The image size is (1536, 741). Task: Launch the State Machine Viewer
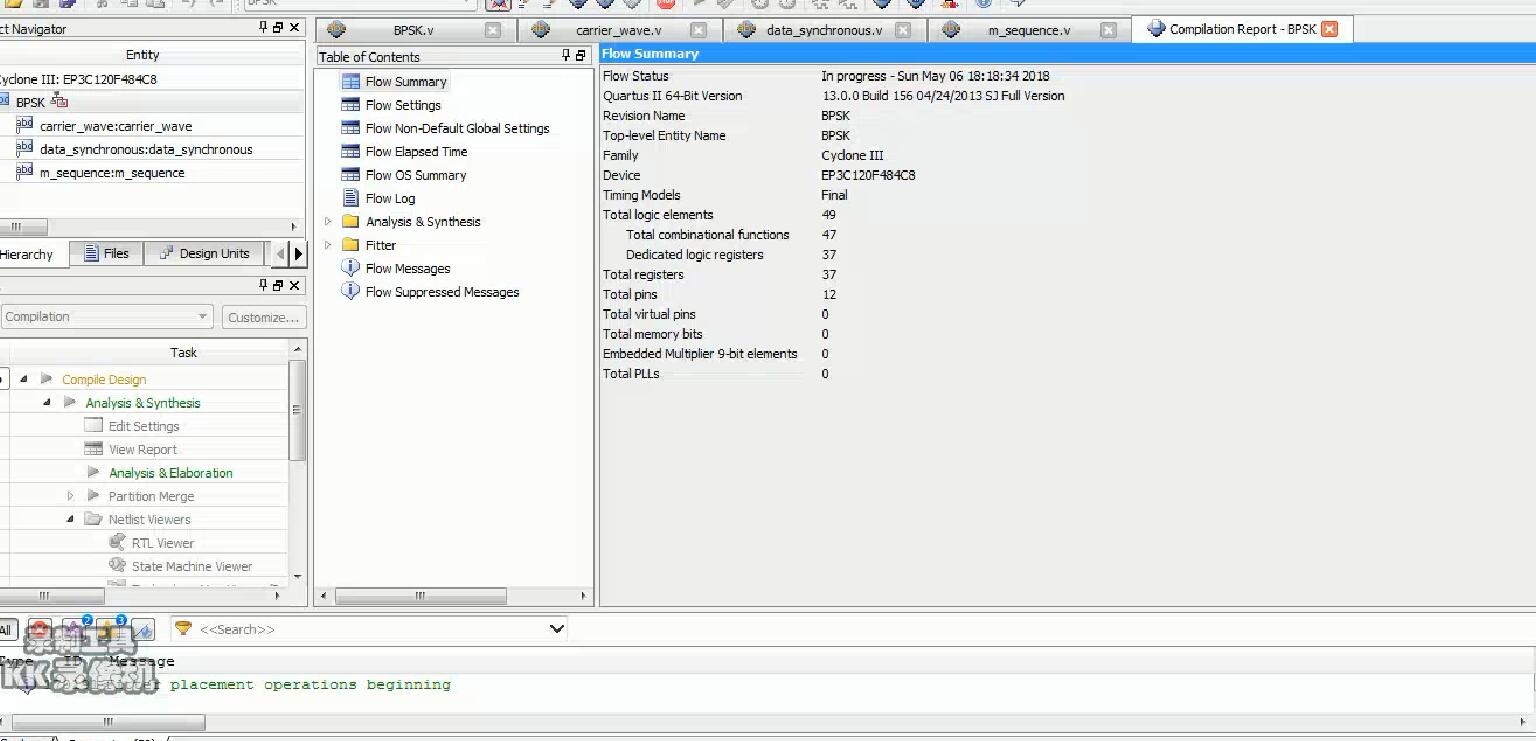point(191,566)
